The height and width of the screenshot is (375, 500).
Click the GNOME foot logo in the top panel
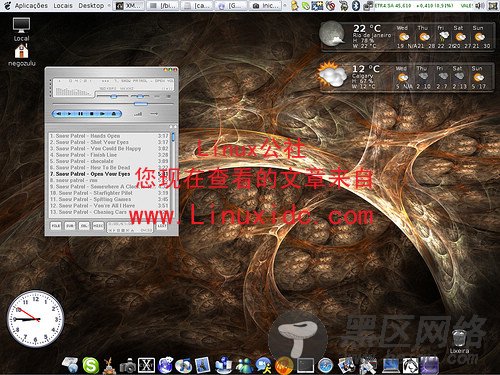7,6
